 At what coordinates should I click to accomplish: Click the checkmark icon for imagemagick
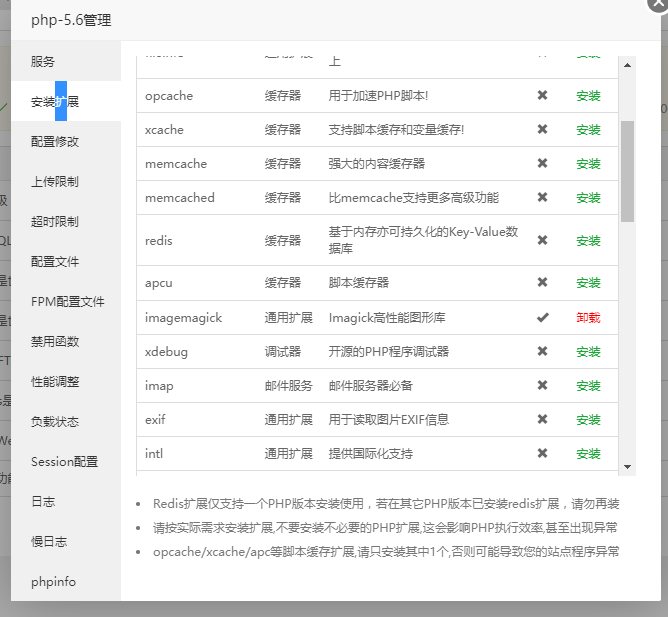point(542,317)
